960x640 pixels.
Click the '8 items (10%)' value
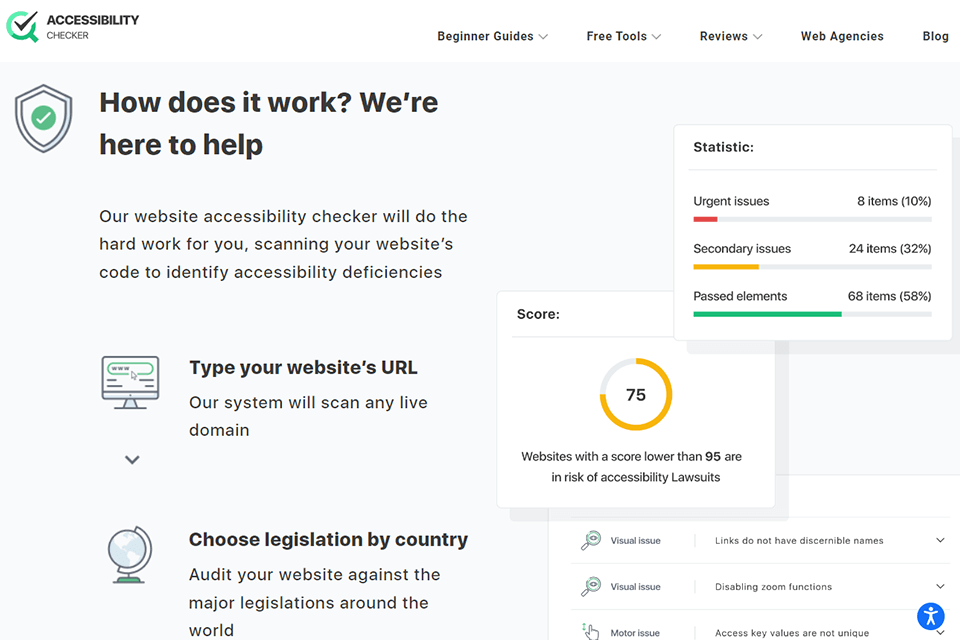pos(894,201)
